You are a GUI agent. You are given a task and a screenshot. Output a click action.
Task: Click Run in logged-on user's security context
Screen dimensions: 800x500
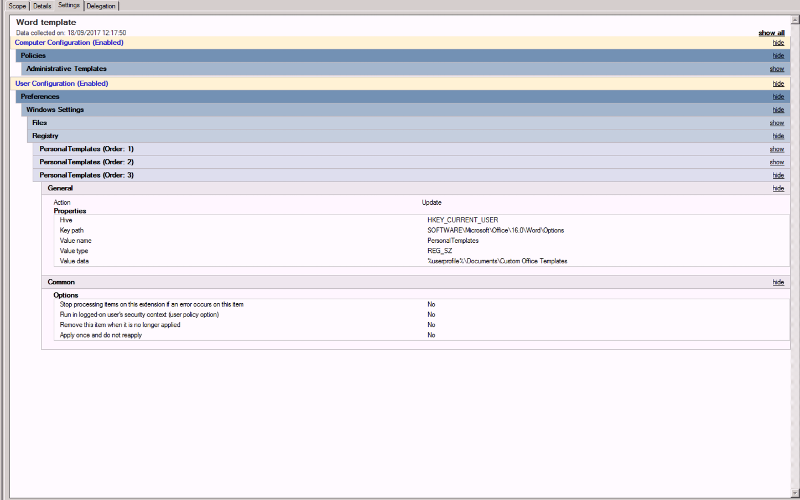139,315
